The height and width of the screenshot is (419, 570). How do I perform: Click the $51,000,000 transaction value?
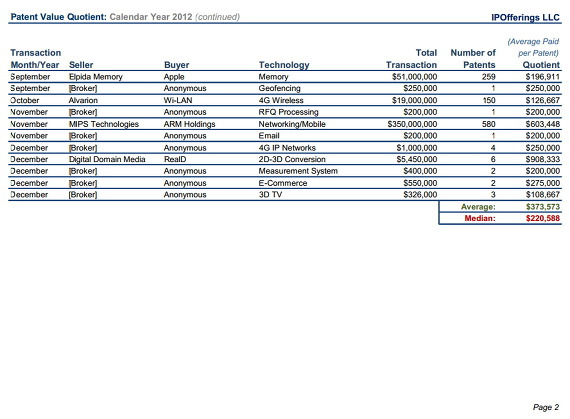(x=414, y=77)
